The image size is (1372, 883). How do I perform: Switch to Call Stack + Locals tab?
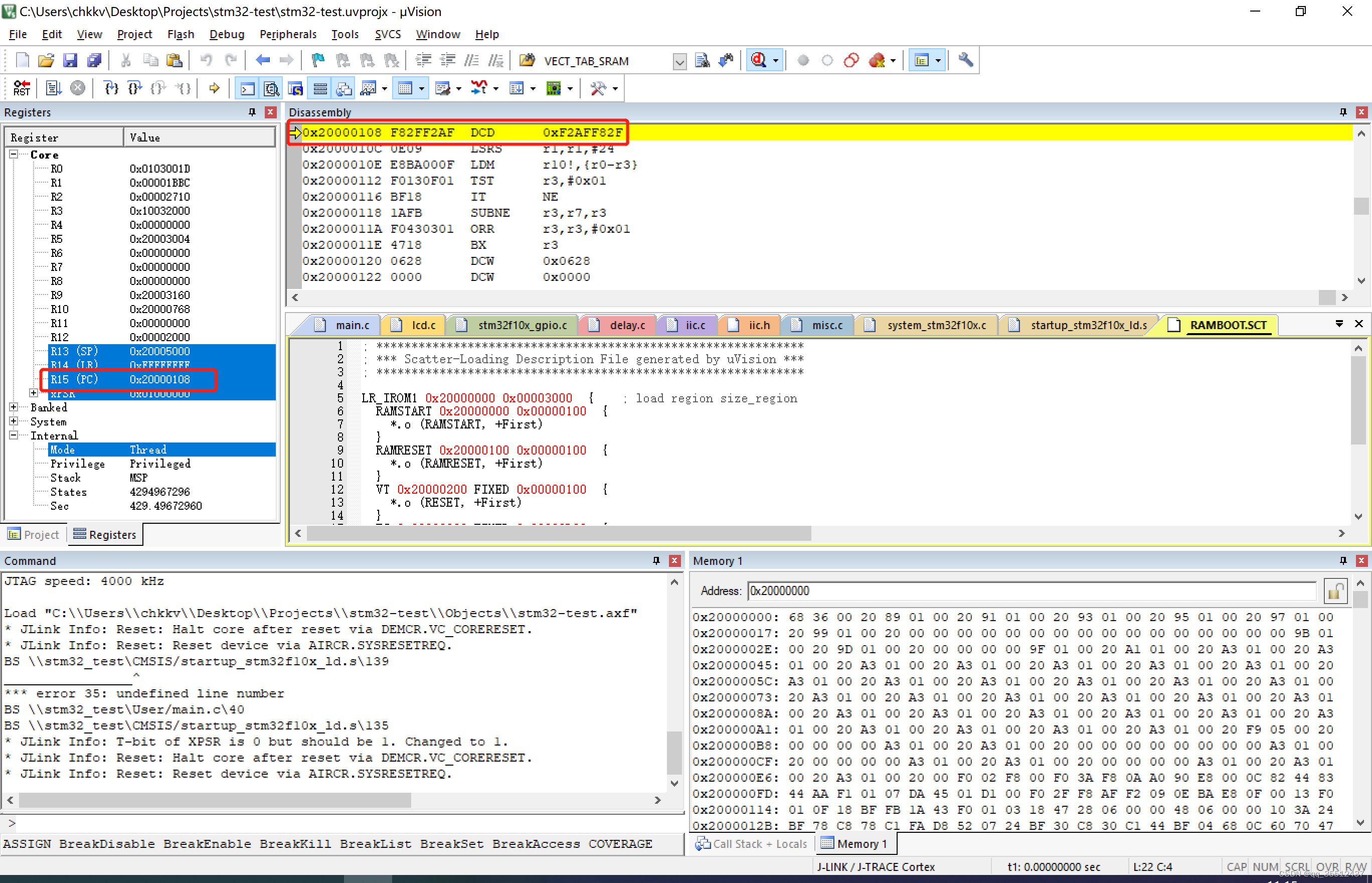pos(751,843)
